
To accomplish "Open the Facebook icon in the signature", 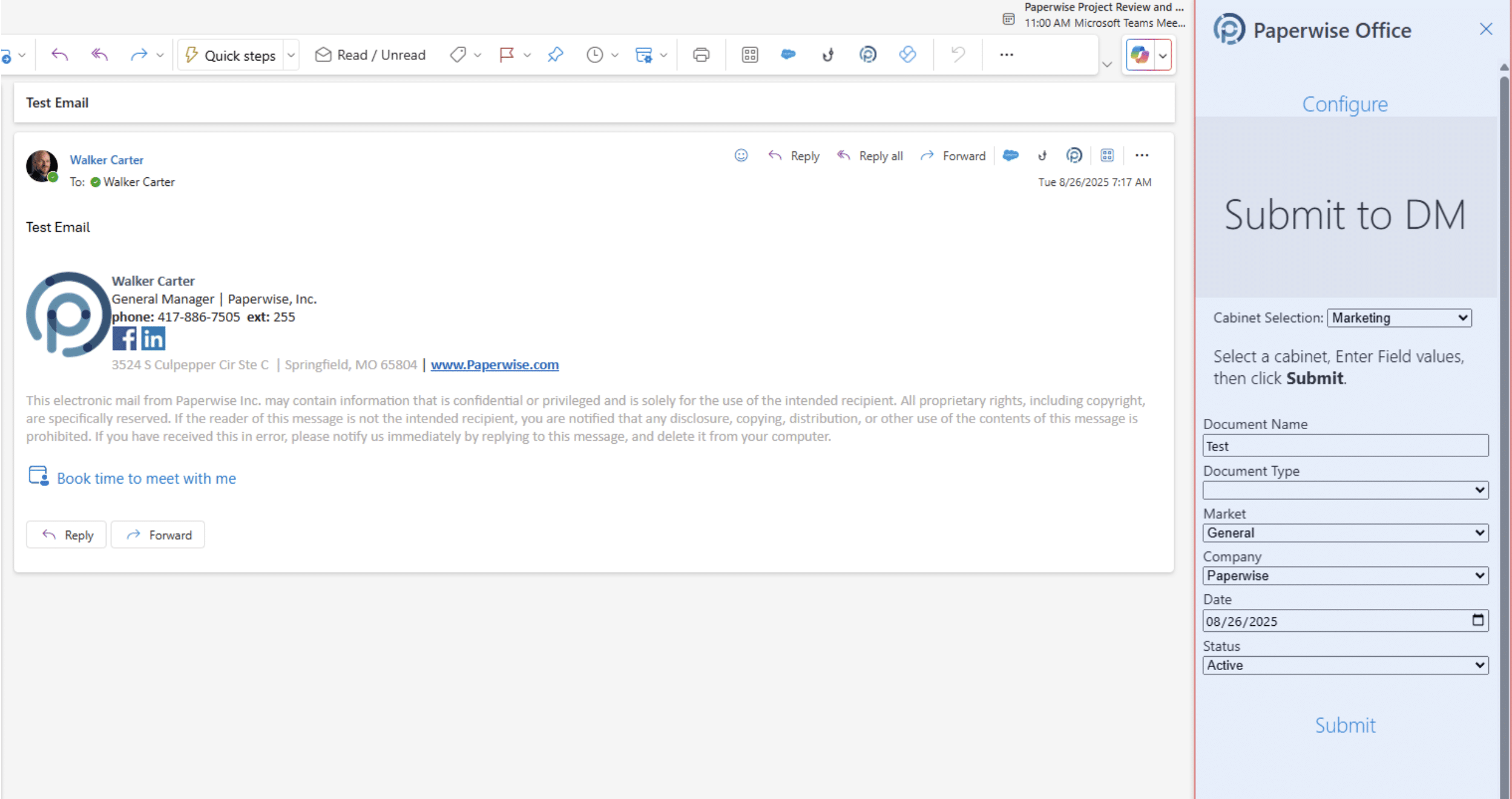I will coord(124,339).
